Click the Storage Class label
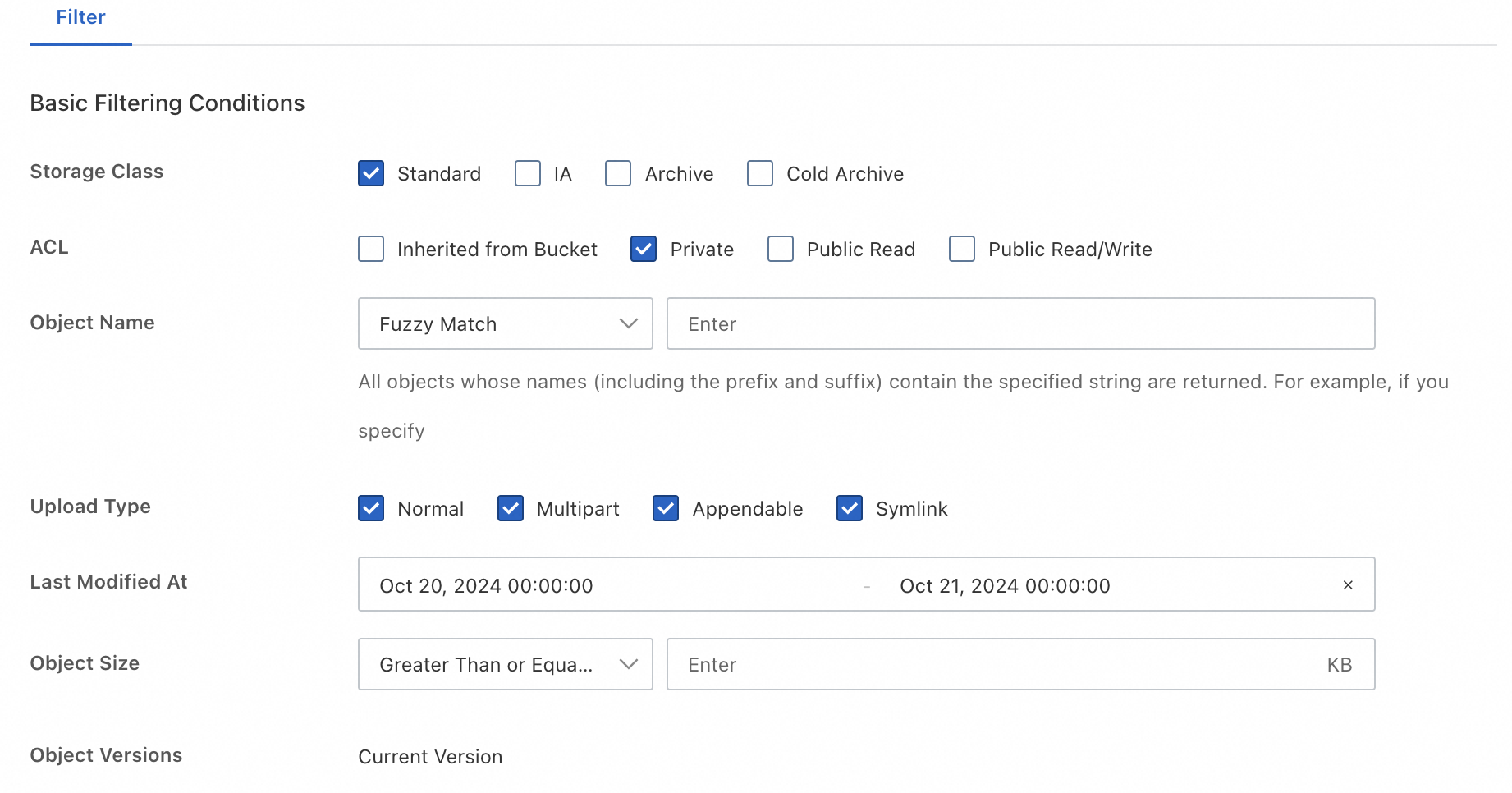This screenshot has width=1512, height=793. [x=97, y=172]
